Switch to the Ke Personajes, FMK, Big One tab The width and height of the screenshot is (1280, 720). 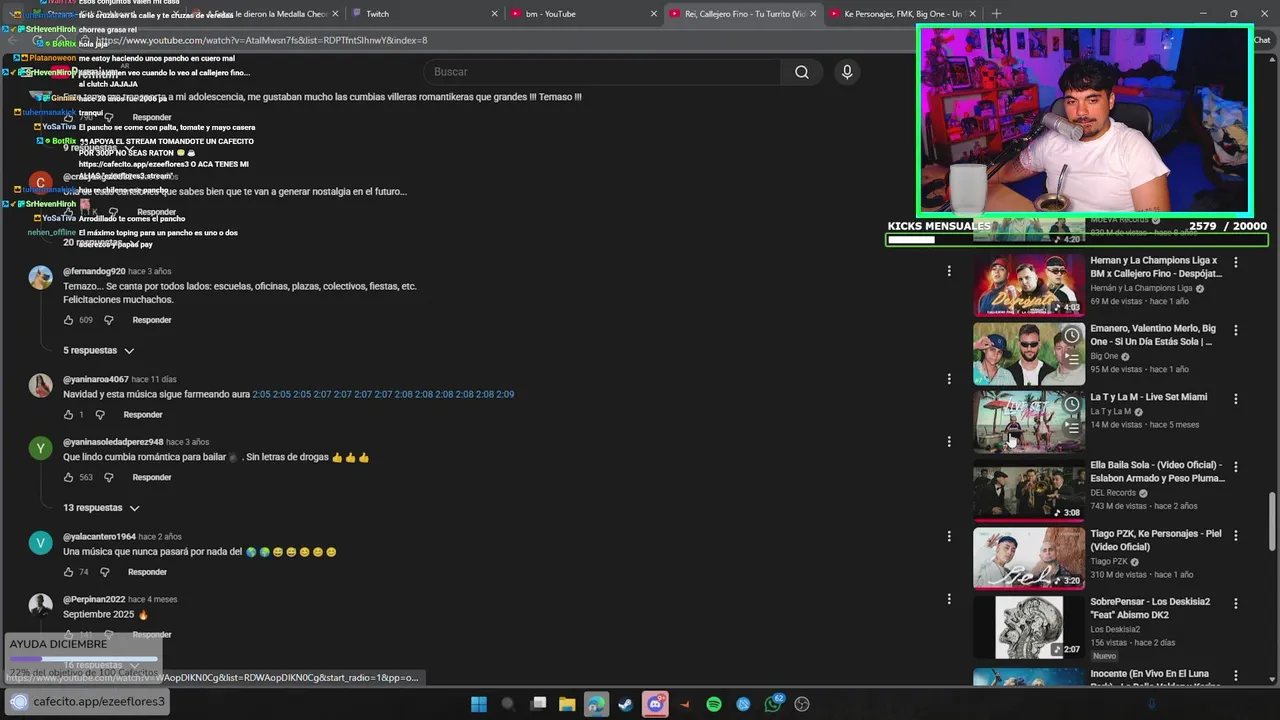[x=900, y=14]
